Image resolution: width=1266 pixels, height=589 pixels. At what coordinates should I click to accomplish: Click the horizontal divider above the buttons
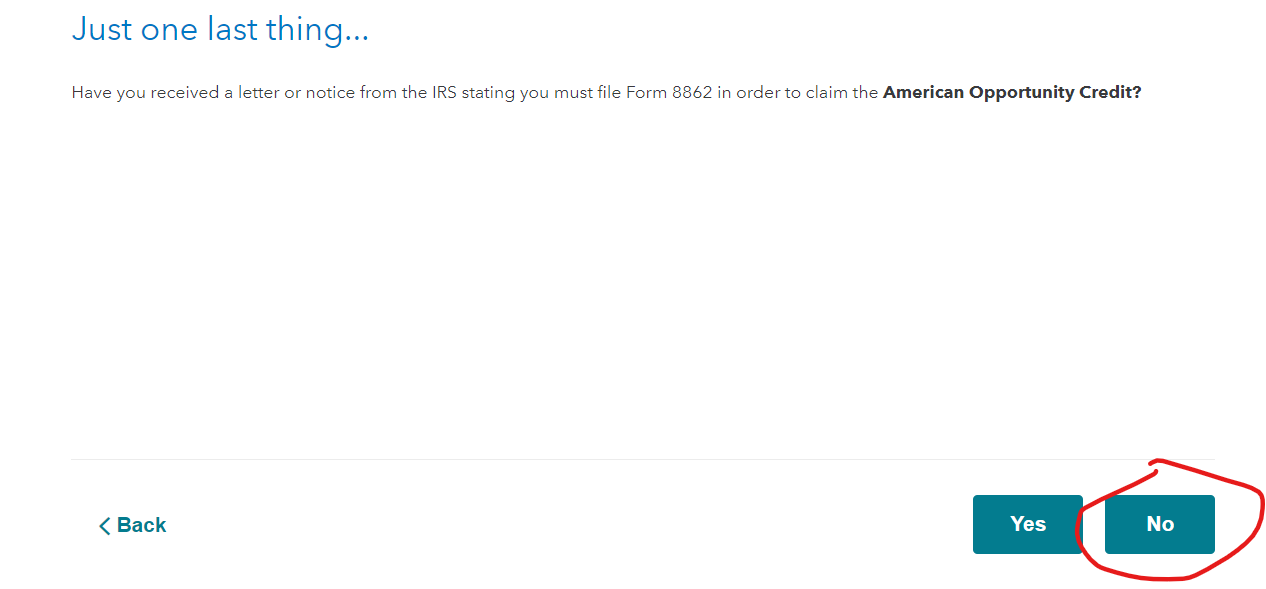[x=643, y=460]
